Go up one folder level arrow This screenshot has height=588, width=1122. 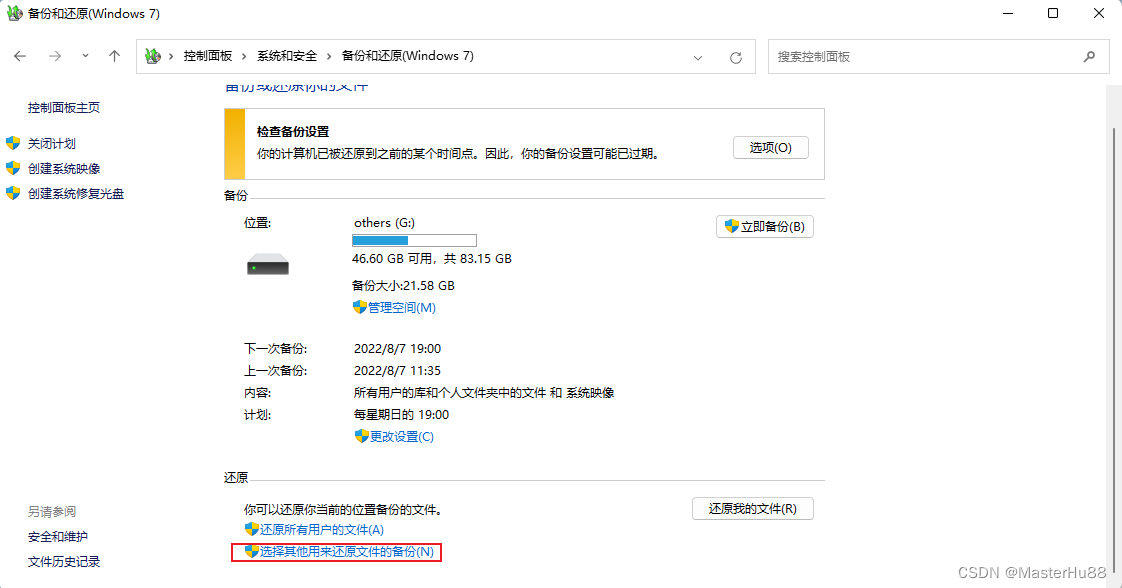(114, 56)
